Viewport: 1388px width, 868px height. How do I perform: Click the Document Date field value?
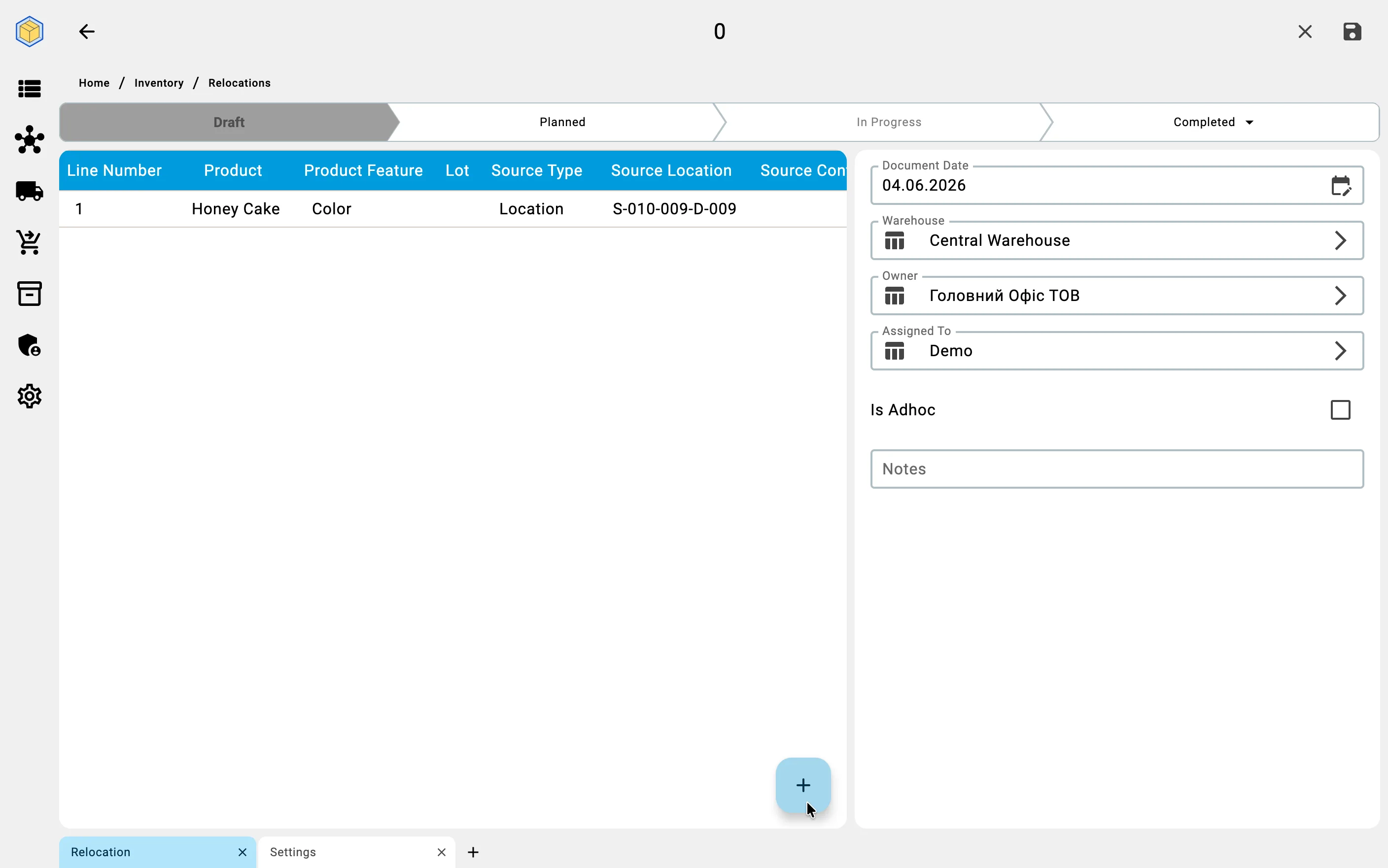tap(923, 185)
